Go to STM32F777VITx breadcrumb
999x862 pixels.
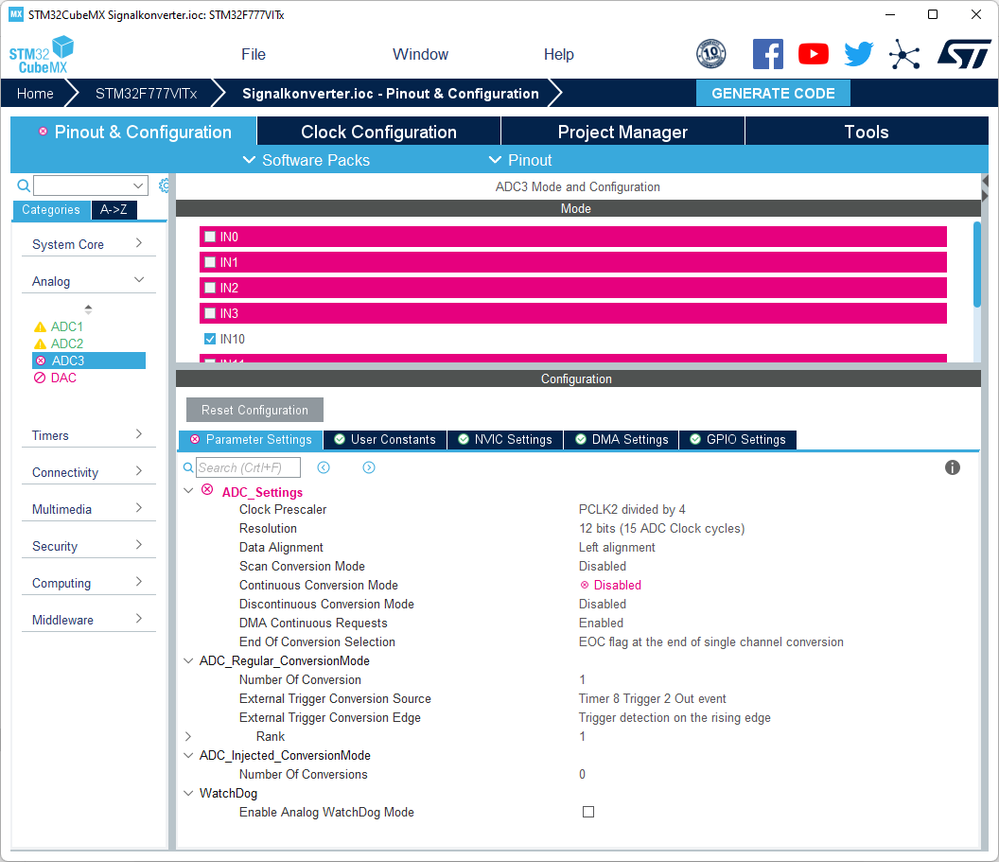tap(146, 94)
